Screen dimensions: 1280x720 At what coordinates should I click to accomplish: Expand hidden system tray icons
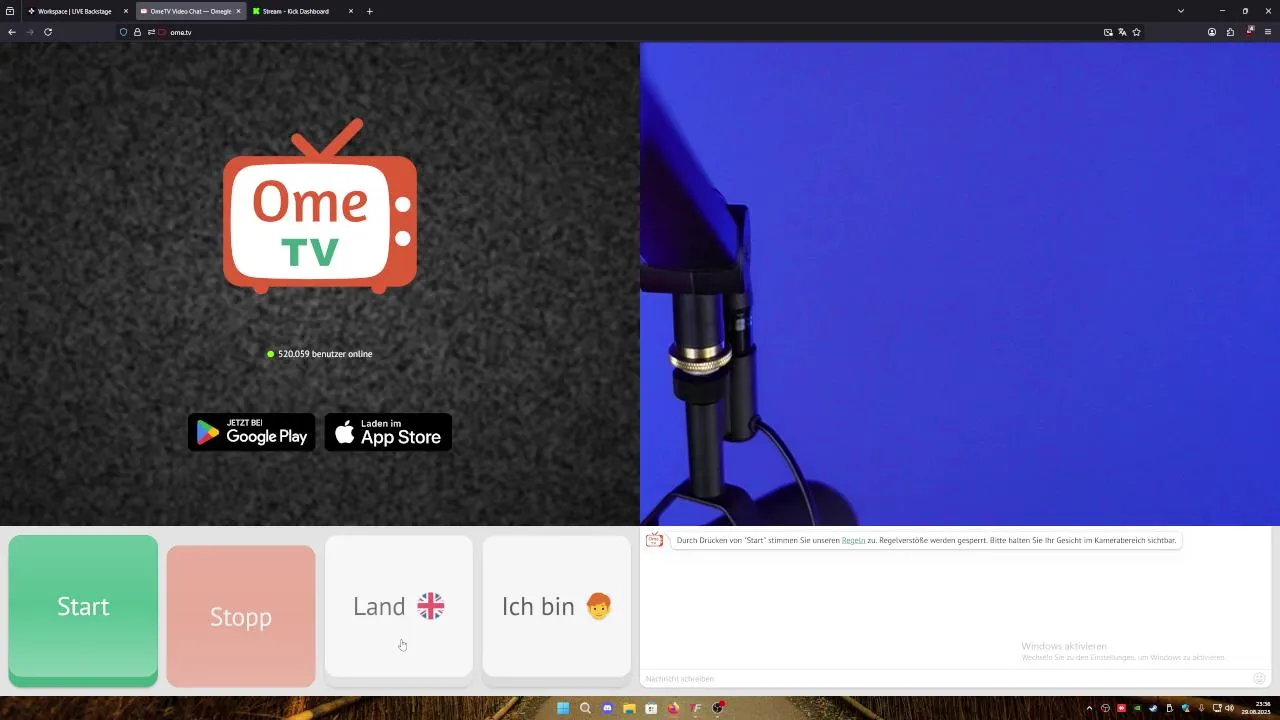[x=1089, y=708]
